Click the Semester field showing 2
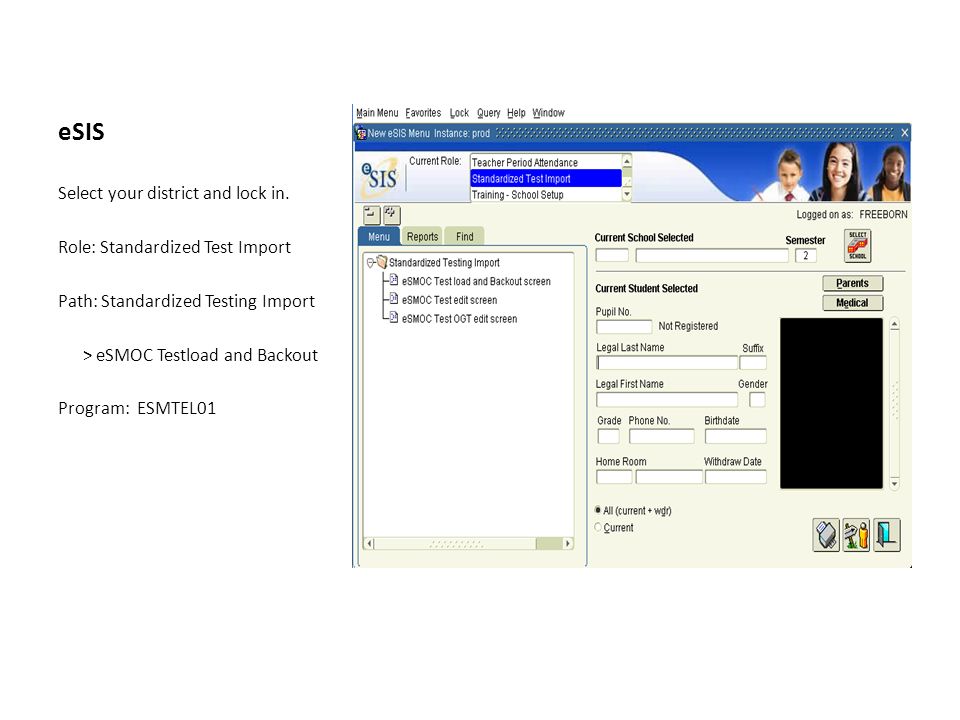The width and height of the screenshot is (960, 720). pyautogui.click(x=806, y=255)
